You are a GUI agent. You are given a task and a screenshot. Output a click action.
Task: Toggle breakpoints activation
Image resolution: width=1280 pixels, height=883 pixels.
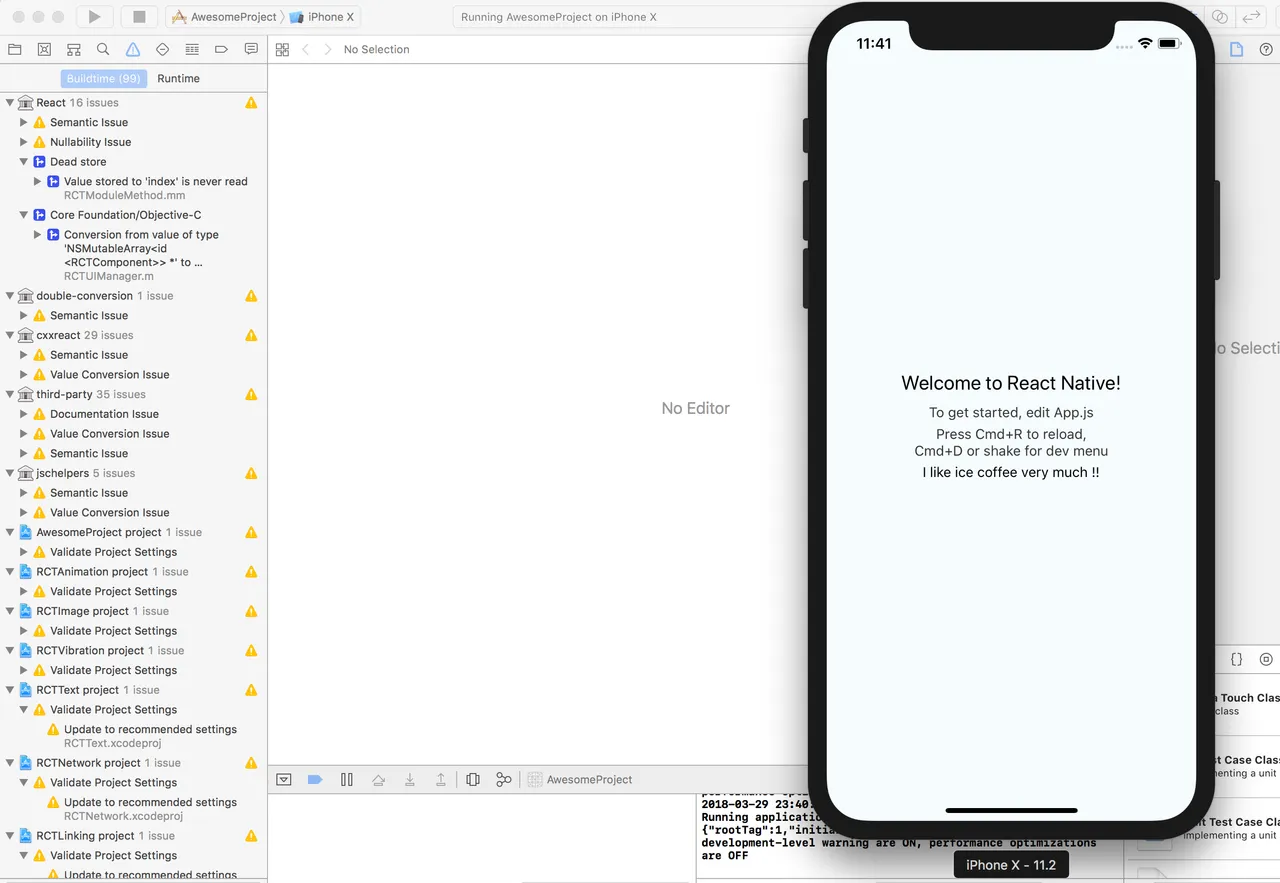click(315, 779)
